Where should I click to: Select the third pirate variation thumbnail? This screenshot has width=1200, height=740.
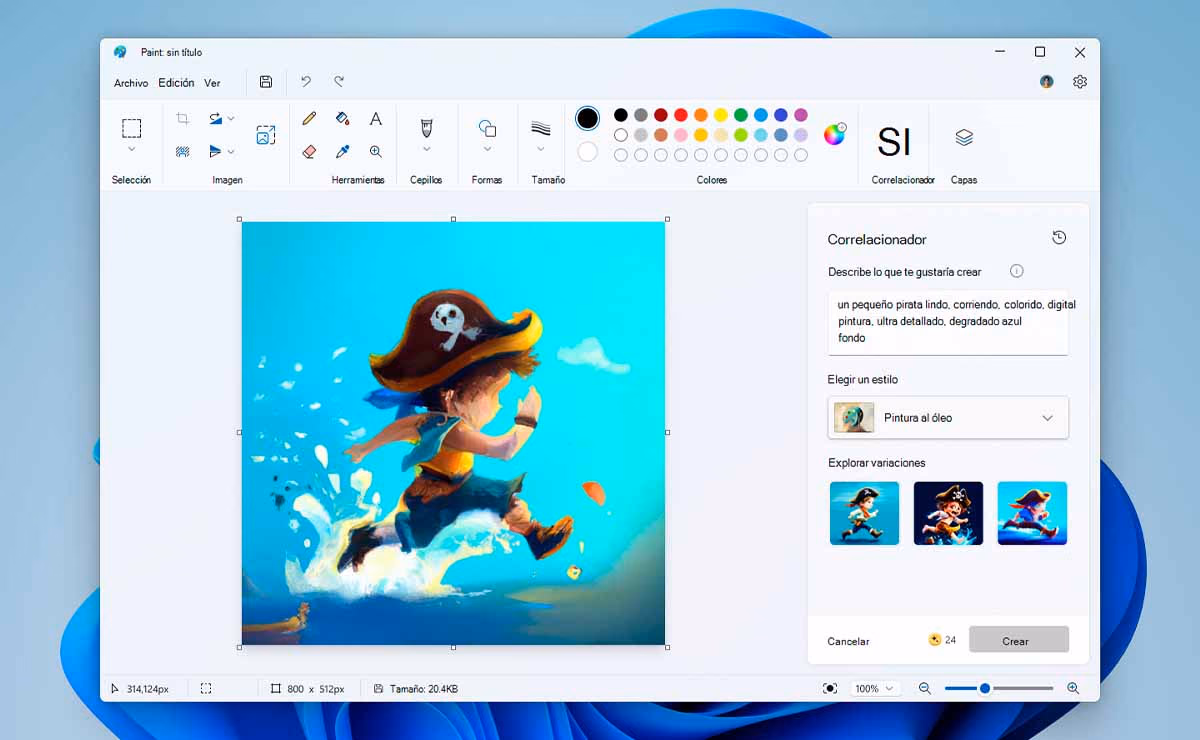1032,513
